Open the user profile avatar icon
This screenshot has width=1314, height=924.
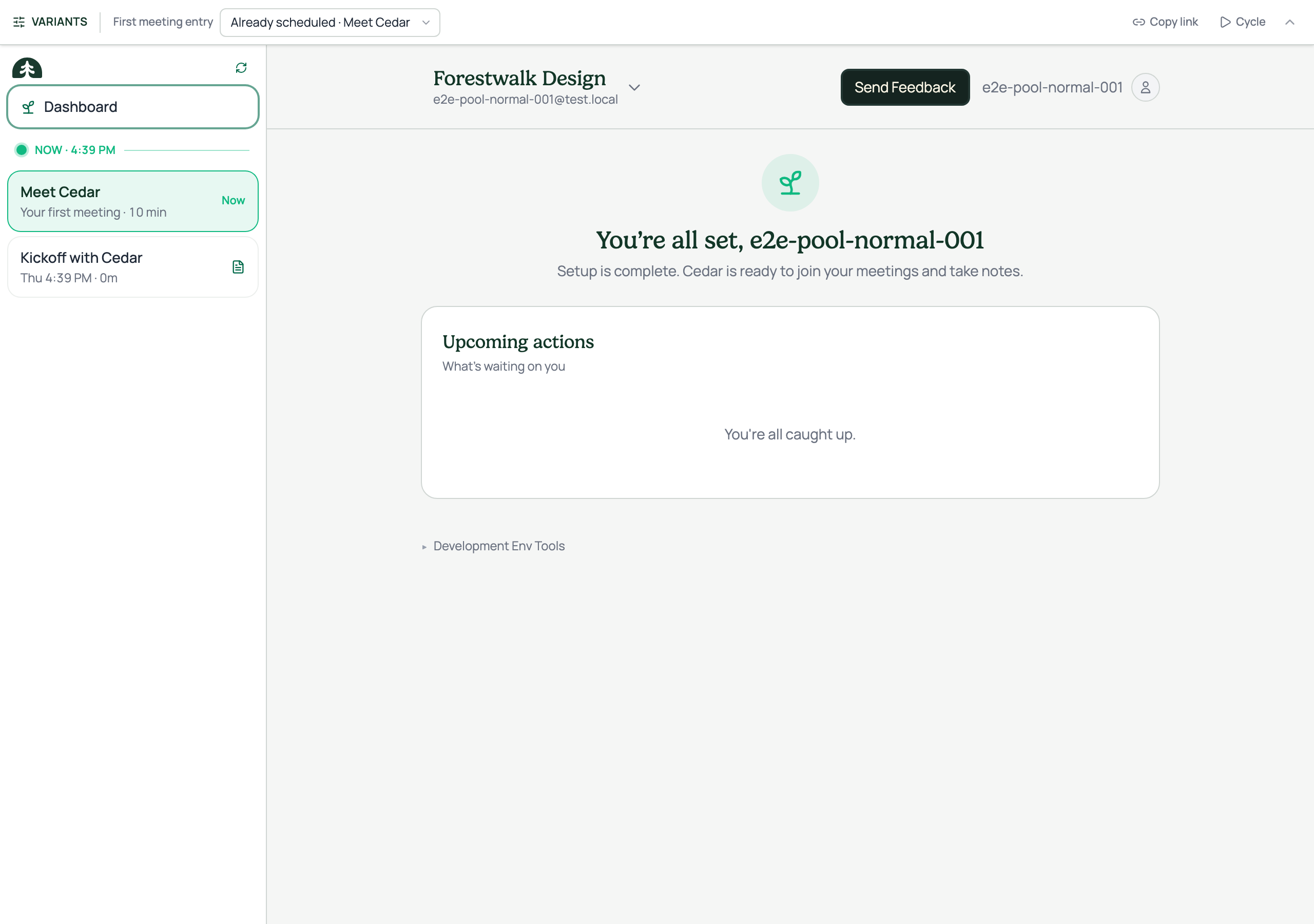1145,87
